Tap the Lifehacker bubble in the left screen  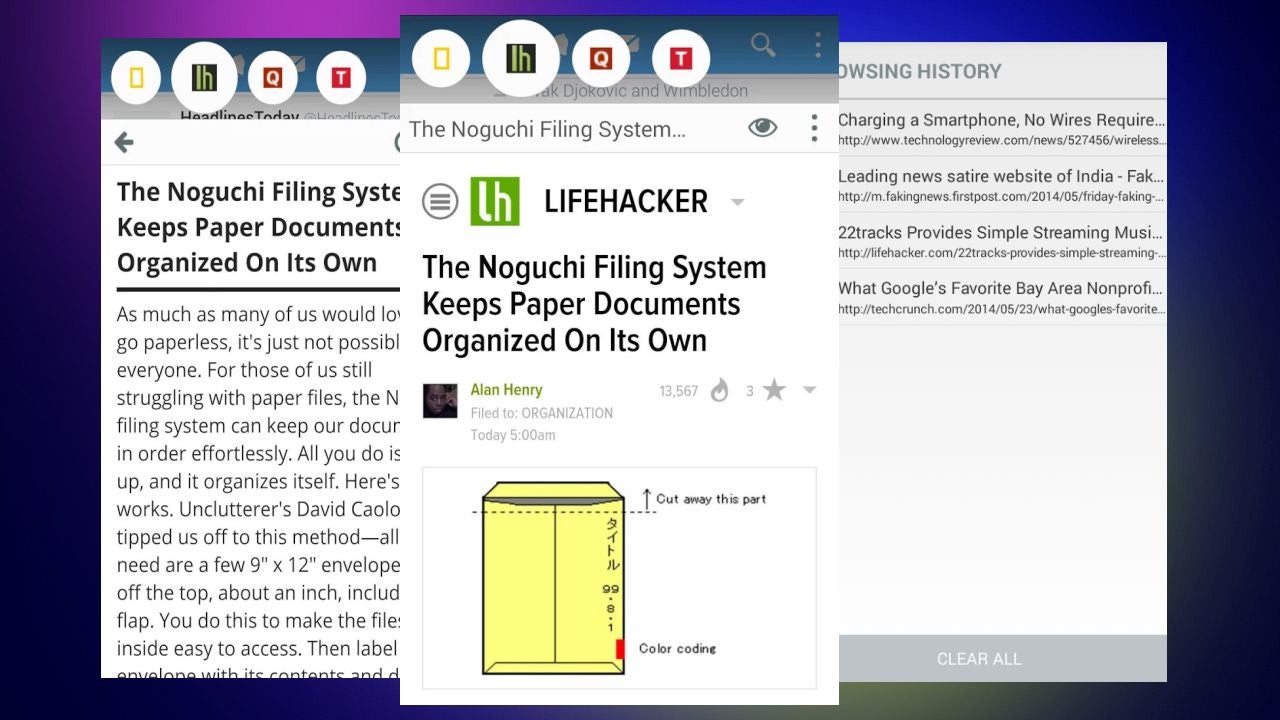pyautogui.click(x=204, y=78)
